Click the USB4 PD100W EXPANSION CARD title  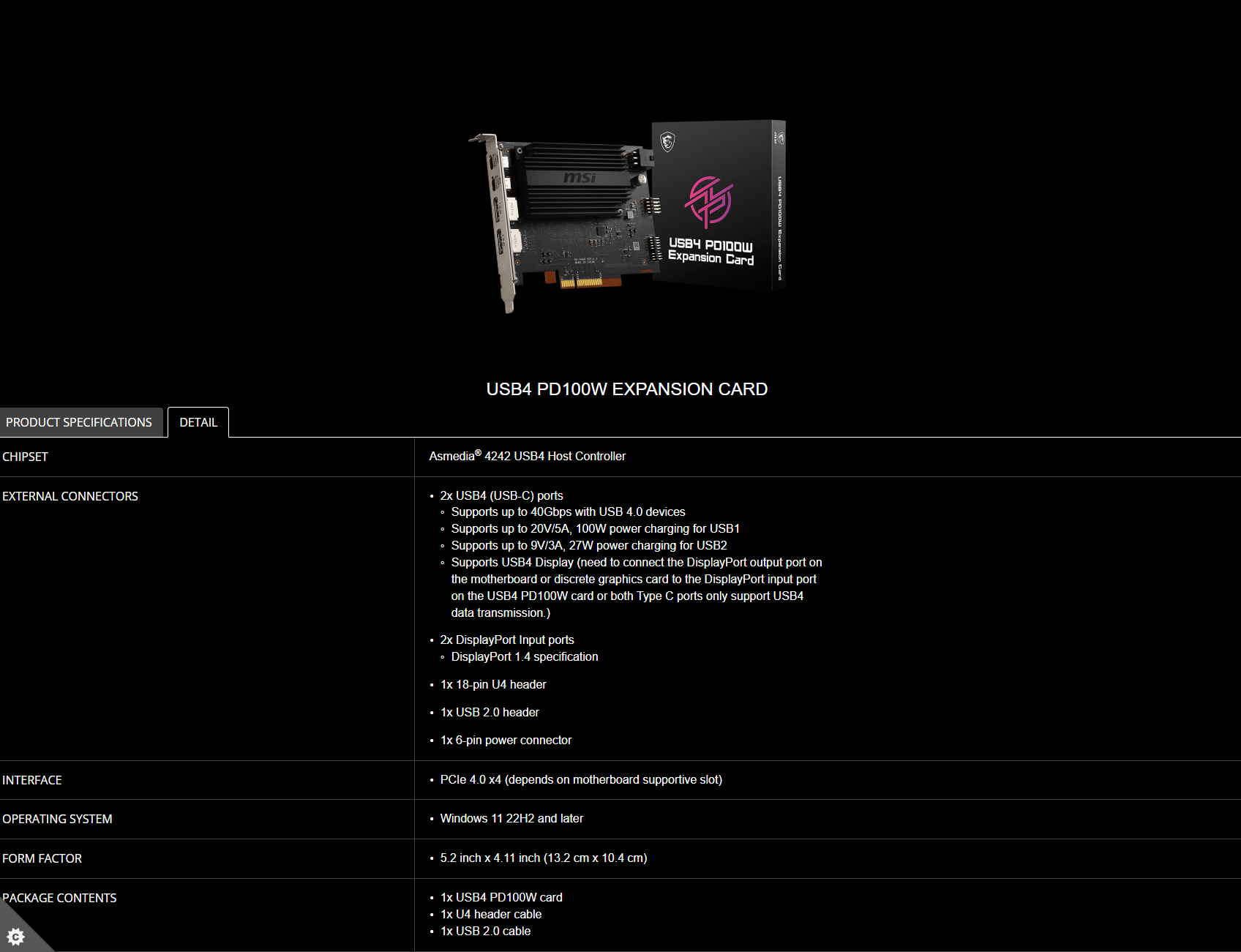(627, 389)
